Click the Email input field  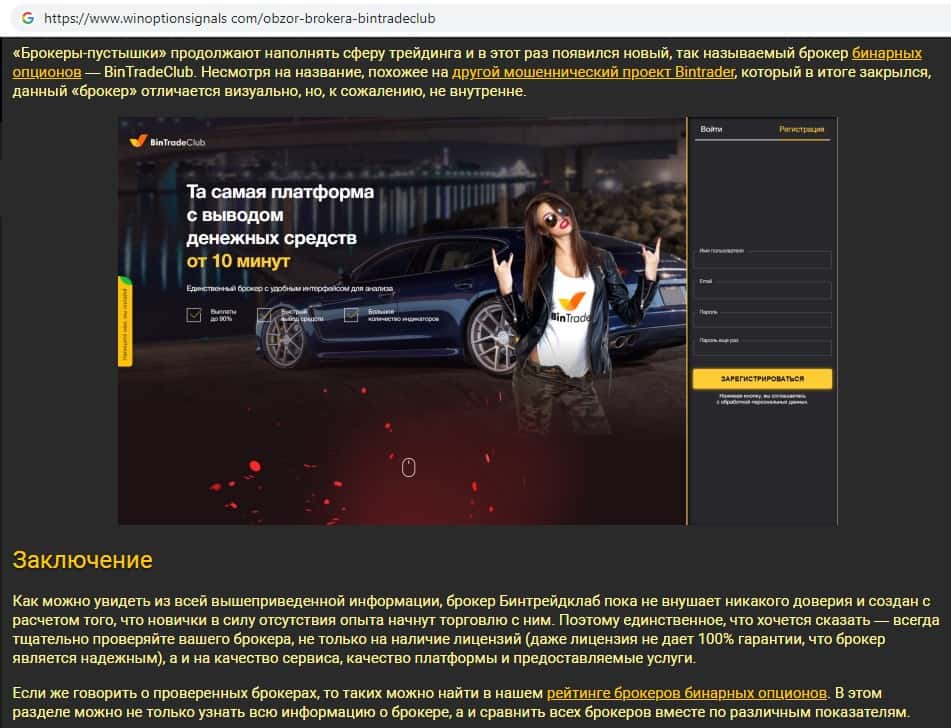762,291
